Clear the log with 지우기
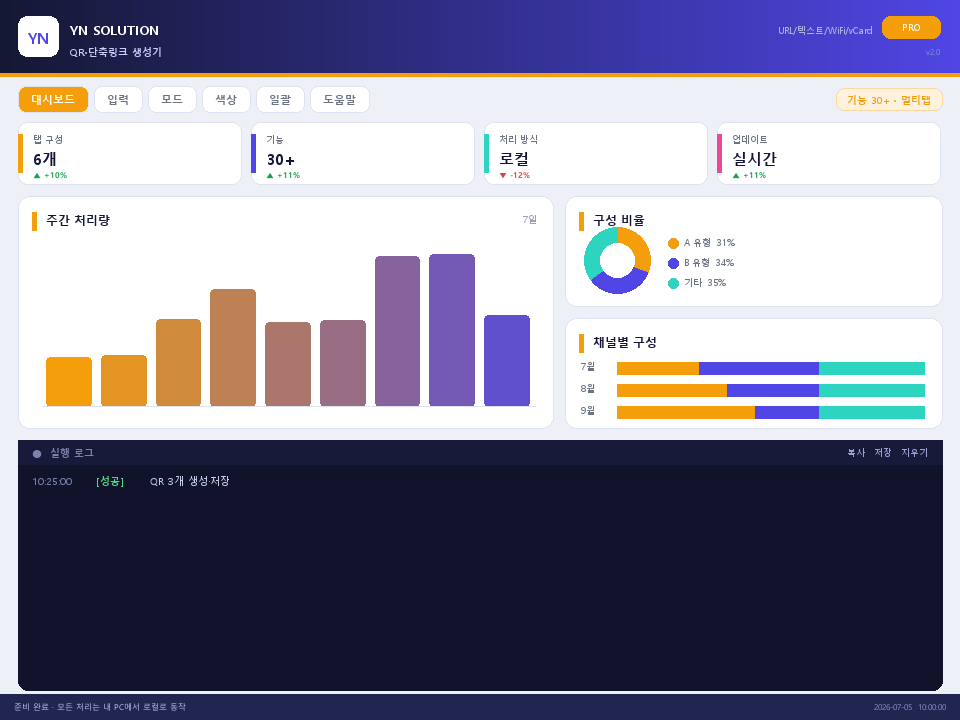The height and width of the screenshot is (720, 960). tap(914, 452)
